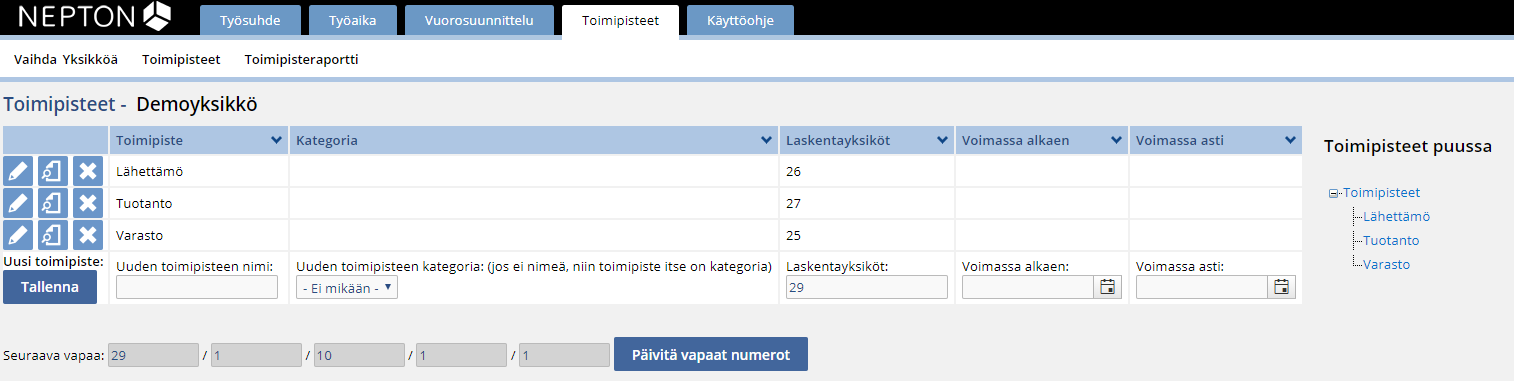Focus the Voimassa alkaen date field

point(1028,287)
